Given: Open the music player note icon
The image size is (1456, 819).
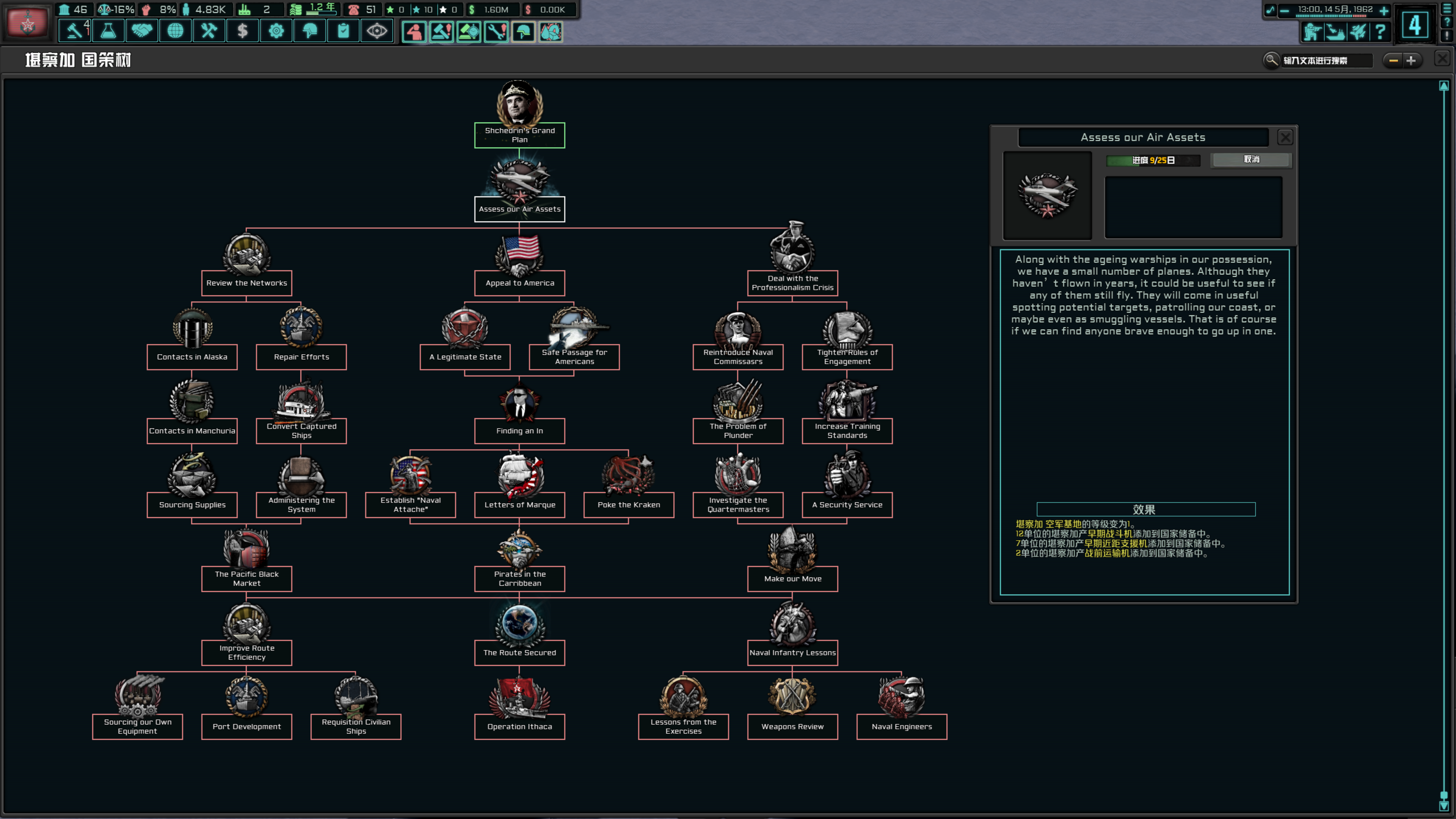Looking at the screenshot, I should [1270, 10].
